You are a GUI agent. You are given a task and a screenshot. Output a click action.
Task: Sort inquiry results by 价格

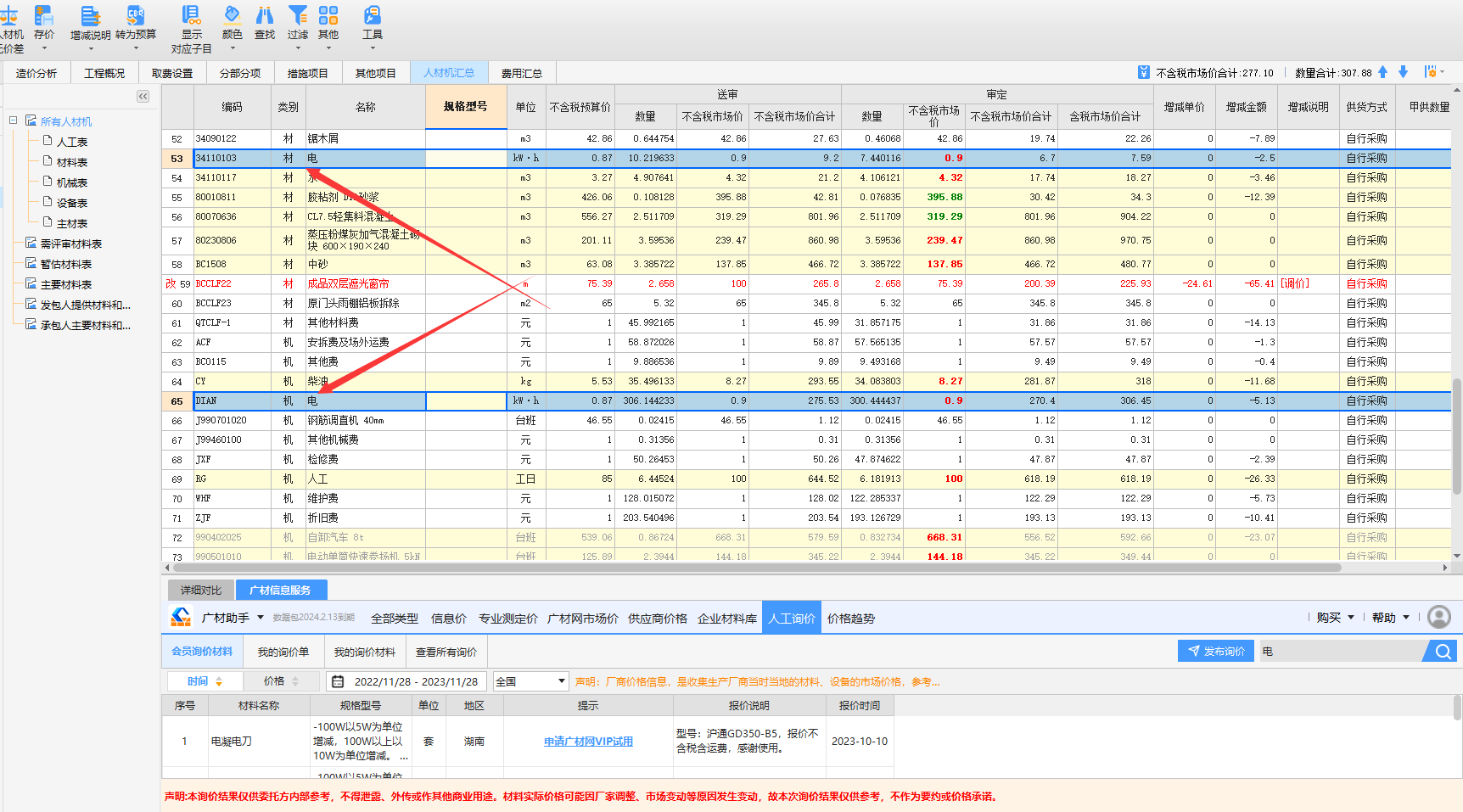(x=281, y=681)
